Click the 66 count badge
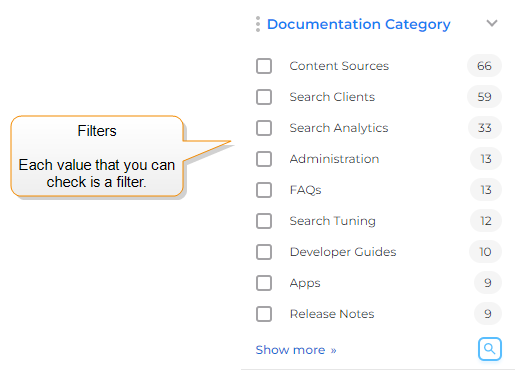Viewport: 515px width, 370px height. [x=484, y=66]
